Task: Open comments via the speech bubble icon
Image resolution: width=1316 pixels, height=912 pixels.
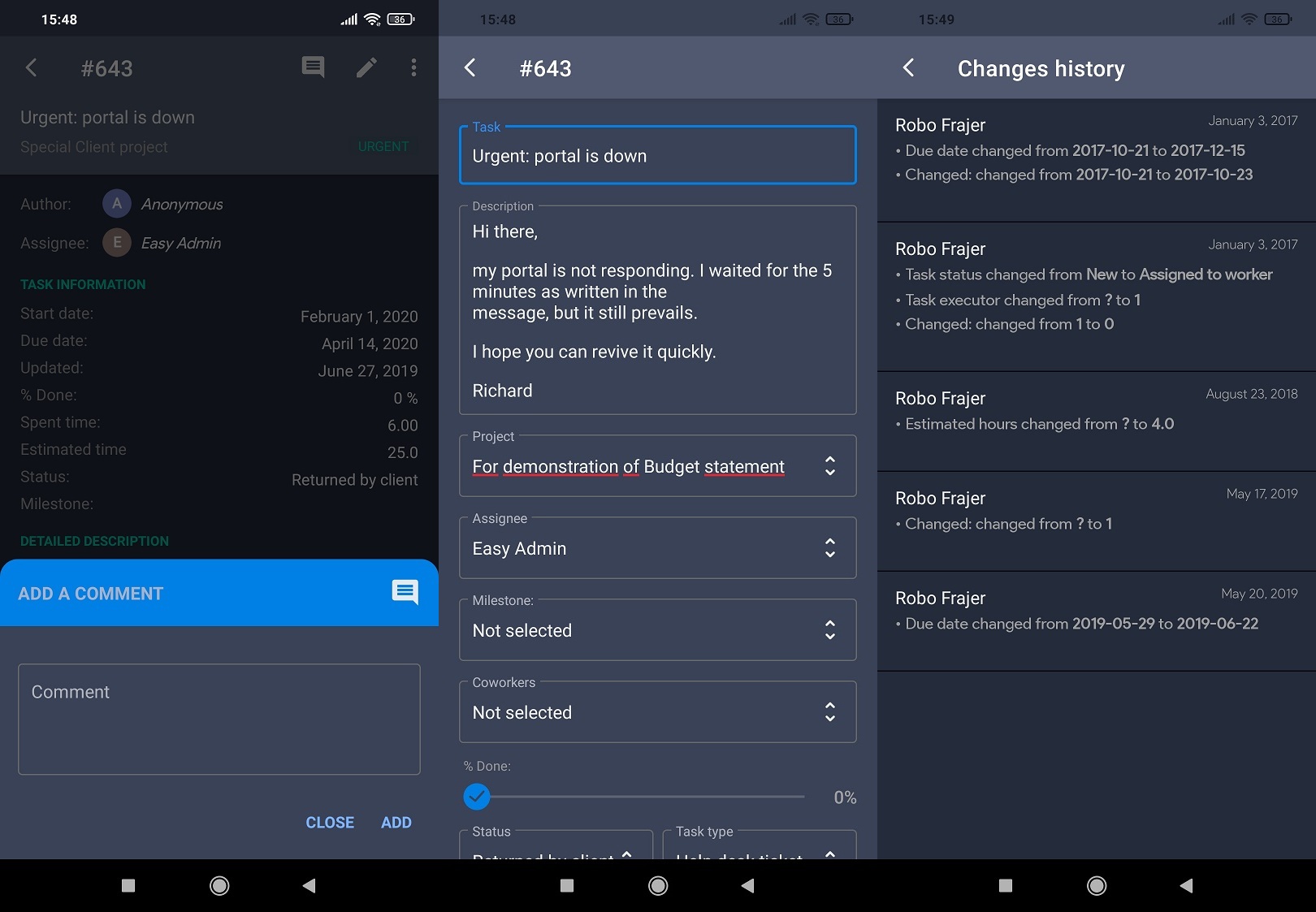Action: tap(312, 67)
